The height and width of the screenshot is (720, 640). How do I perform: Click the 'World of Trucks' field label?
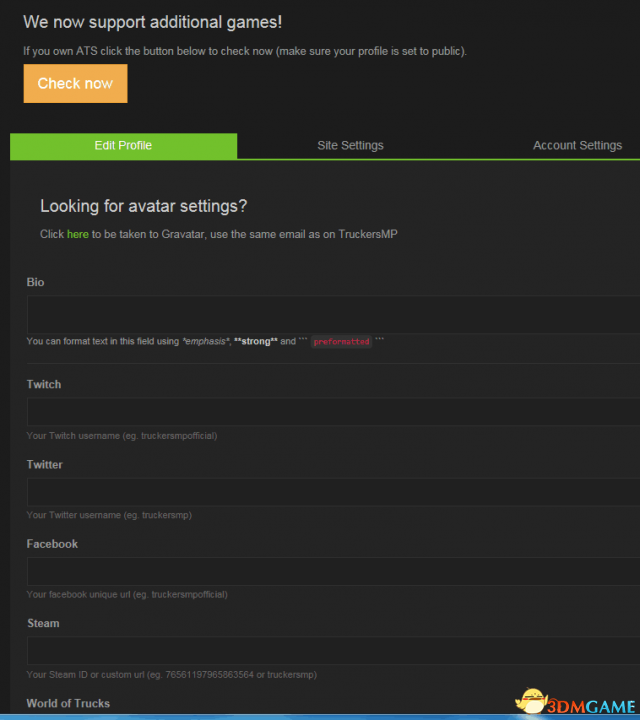pyautogui.click(x=68, y=703)
